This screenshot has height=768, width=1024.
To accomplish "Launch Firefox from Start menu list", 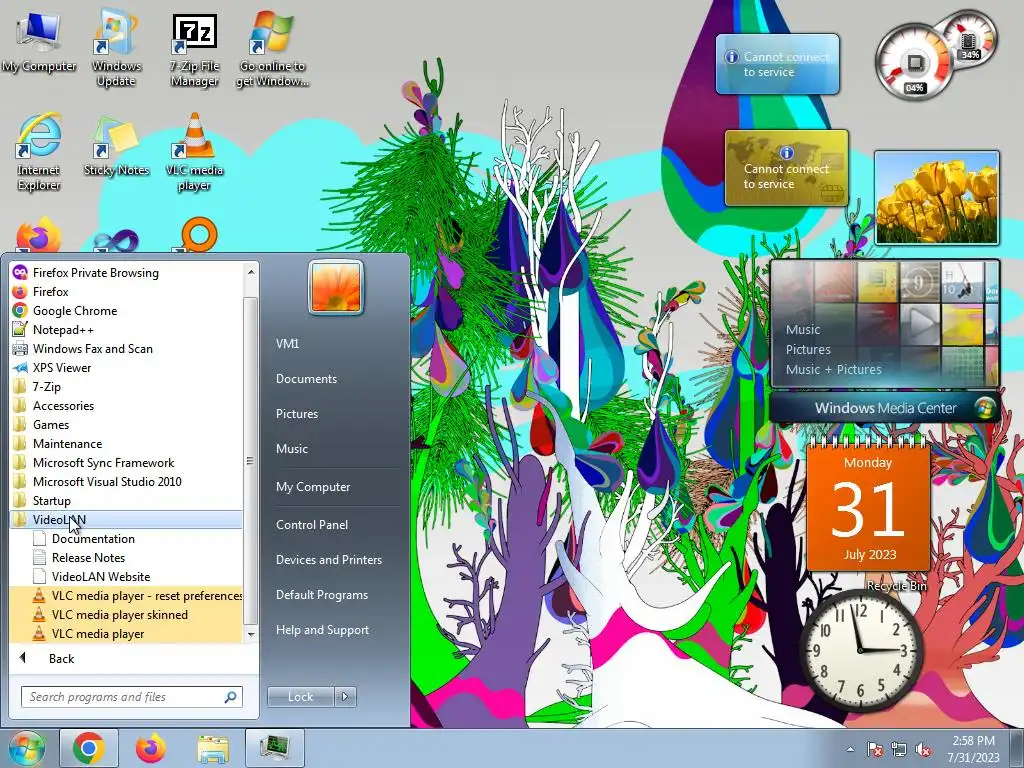I will [x=50, y=292].
